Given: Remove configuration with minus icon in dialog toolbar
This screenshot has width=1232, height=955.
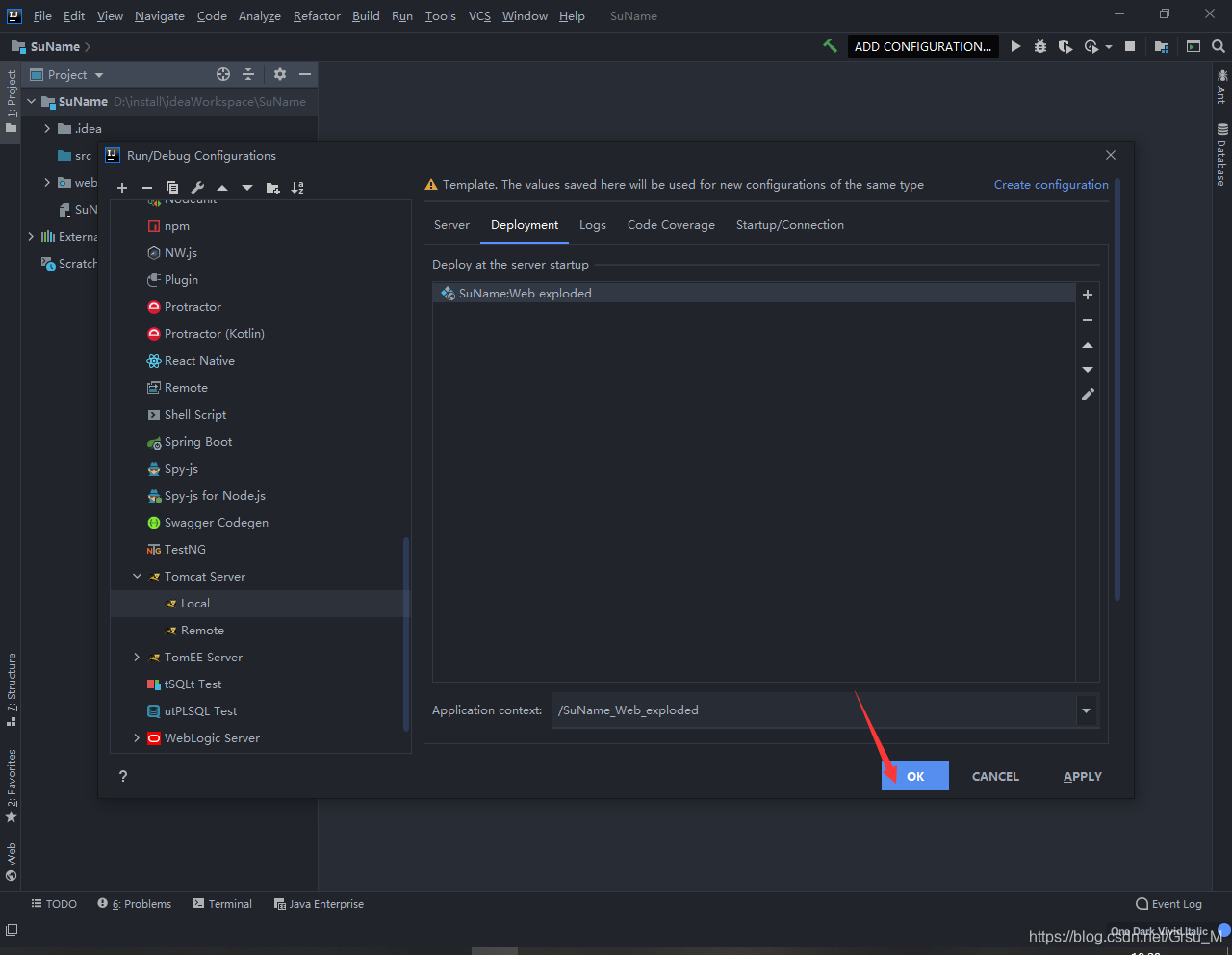Looking at the screenshot, I should click(147, 188).
